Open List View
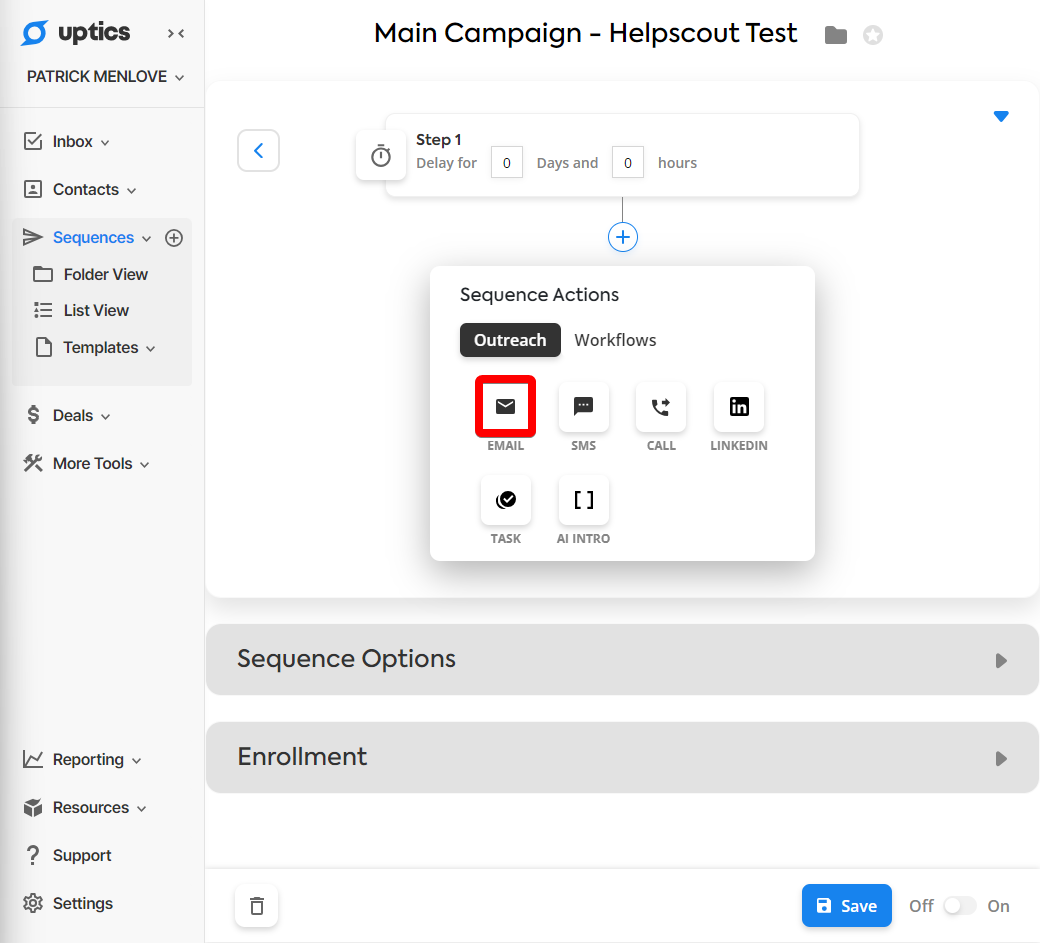Image resolution: width=1040 pixels, height=943 pixels. [82, 310]
